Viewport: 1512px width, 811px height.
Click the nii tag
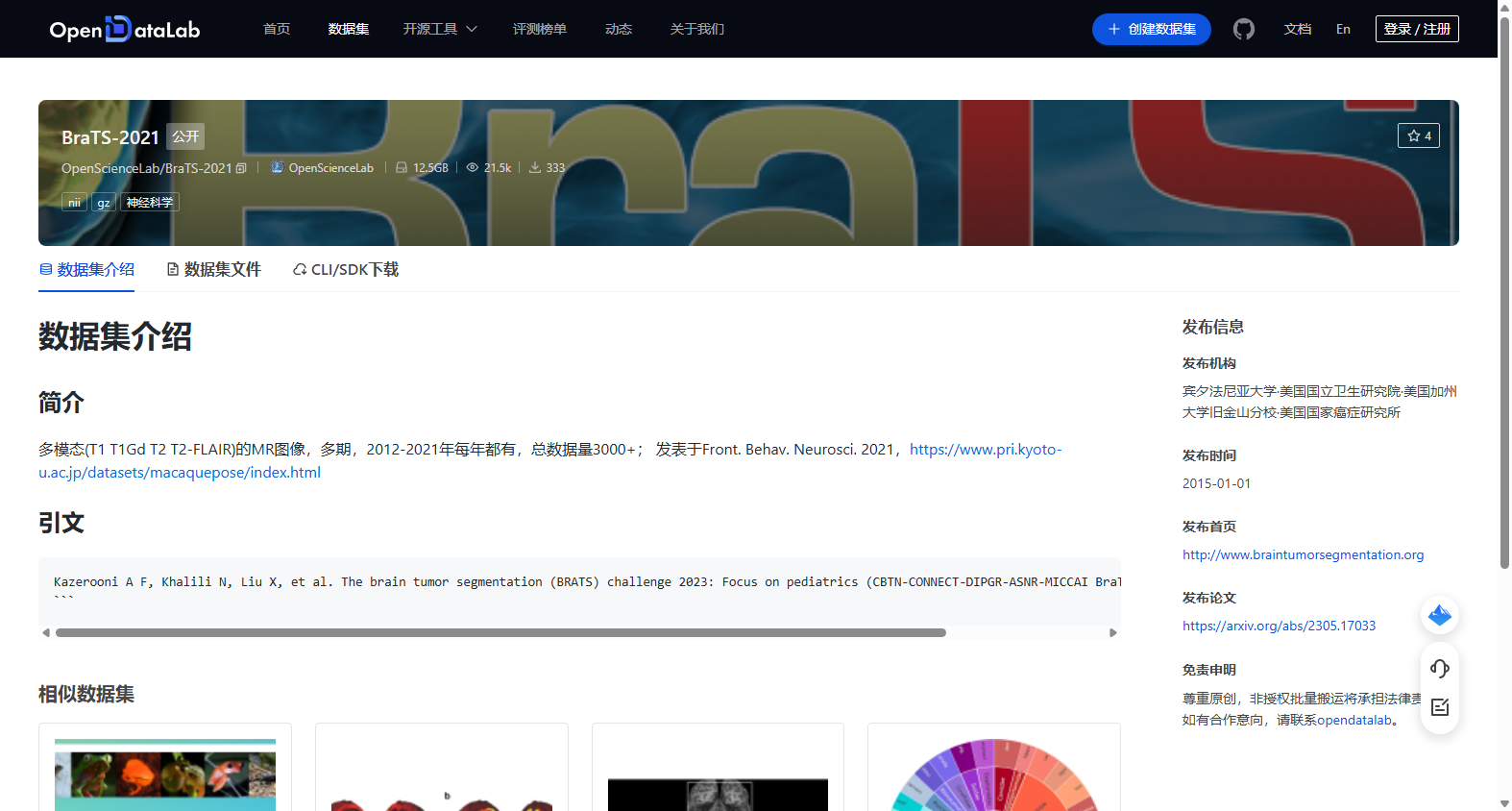pyautogui.click(x=74, y=202)
